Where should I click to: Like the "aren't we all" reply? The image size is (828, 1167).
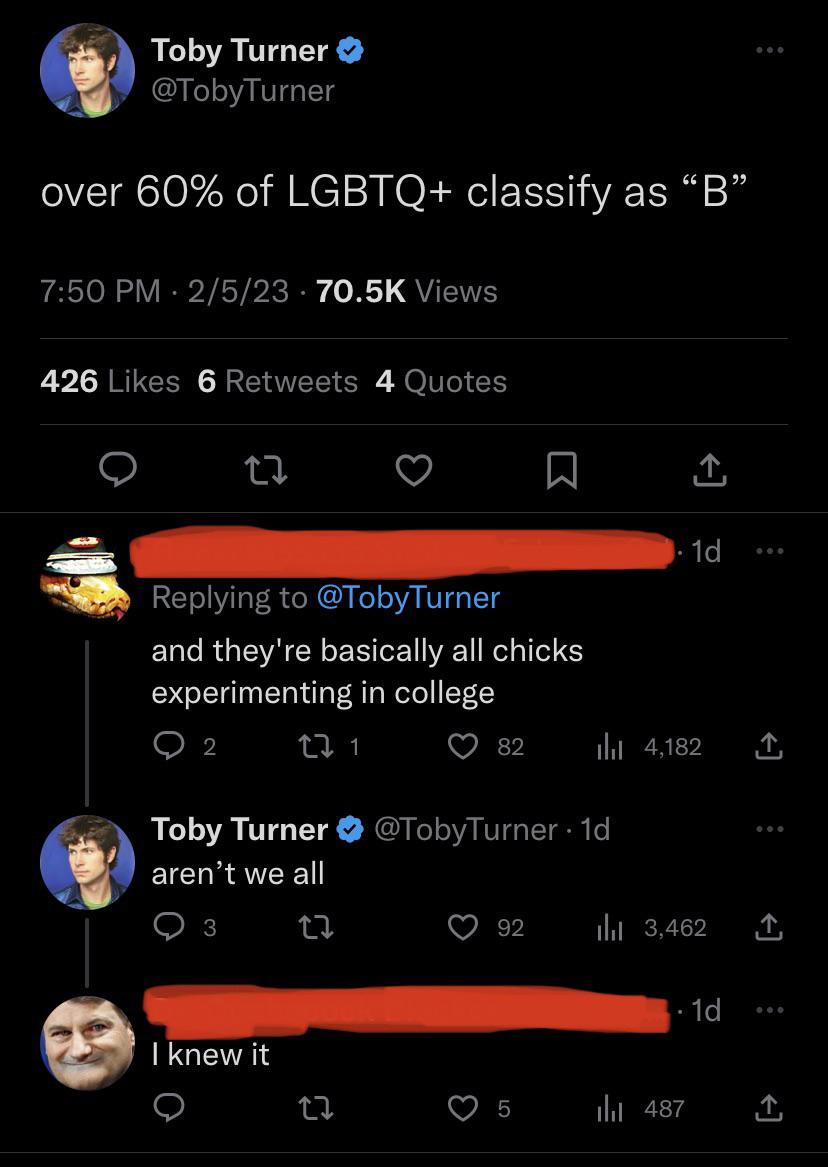pyautogui.click(x=463, y=927)
